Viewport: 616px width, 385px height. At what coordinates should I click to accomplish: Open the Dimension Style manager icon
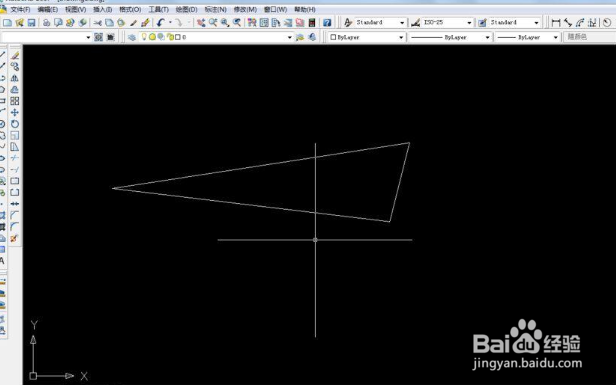click(x=415, y=23)
